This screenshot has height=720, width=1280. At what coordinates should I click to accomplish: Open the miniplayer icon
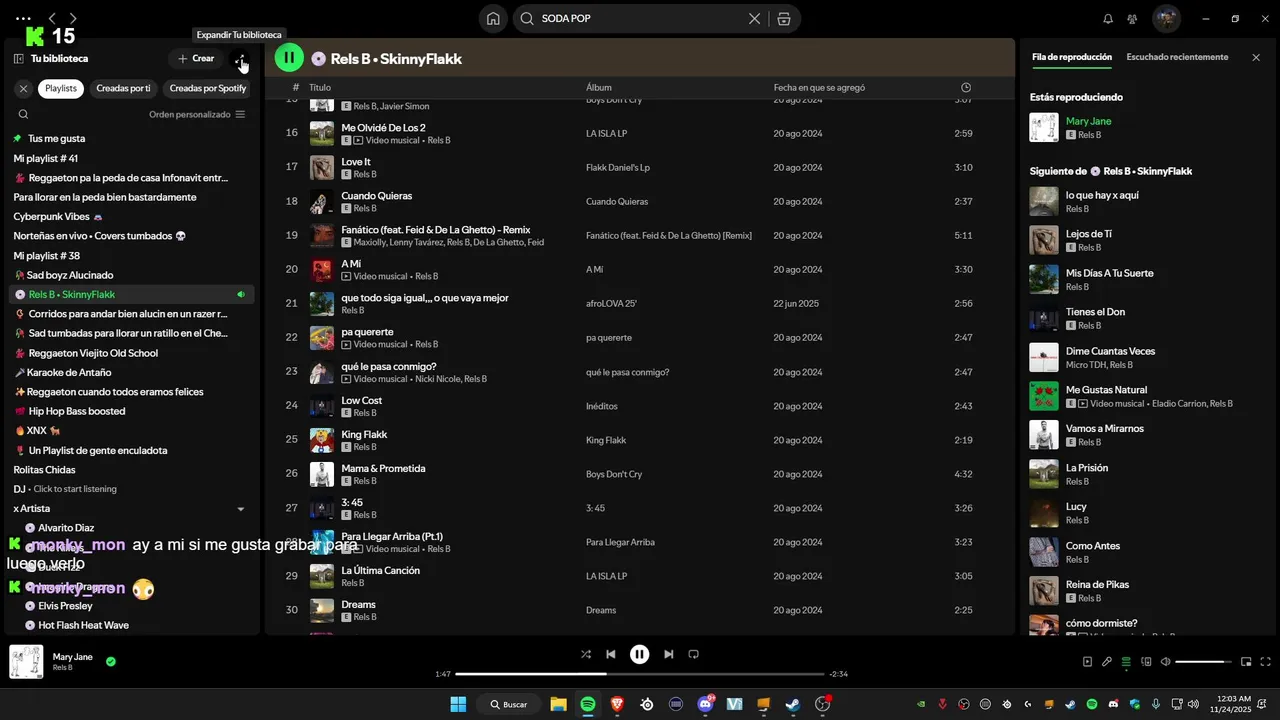(1246, 661)
